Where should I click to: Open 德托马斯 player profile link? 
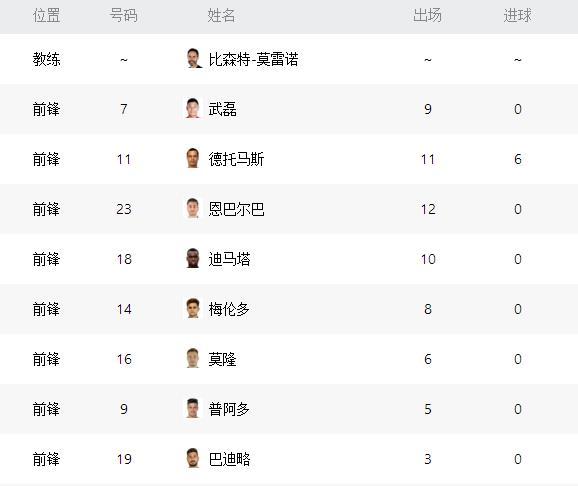coord(236,159)
